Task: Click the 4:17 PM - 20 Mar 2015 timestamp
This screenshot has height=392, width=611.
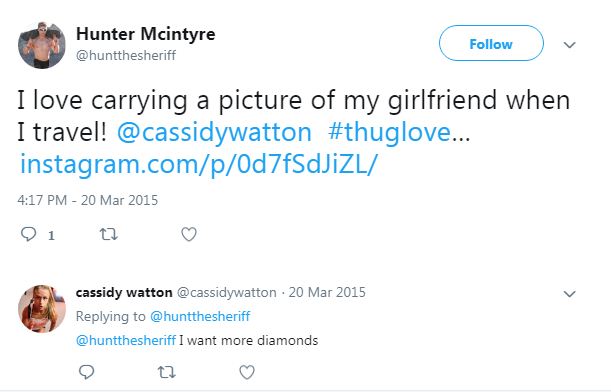Action: pyautogui.click(x=88, y=200)
